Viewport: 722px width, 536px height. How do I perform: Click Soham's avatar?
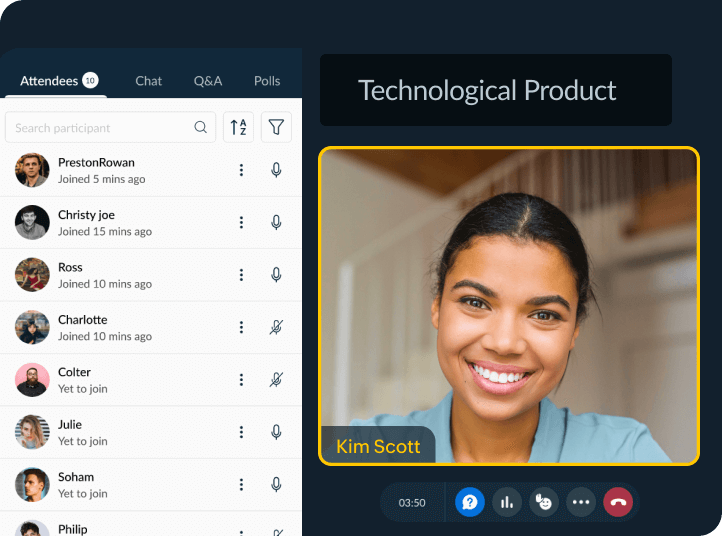coord(32,484)
